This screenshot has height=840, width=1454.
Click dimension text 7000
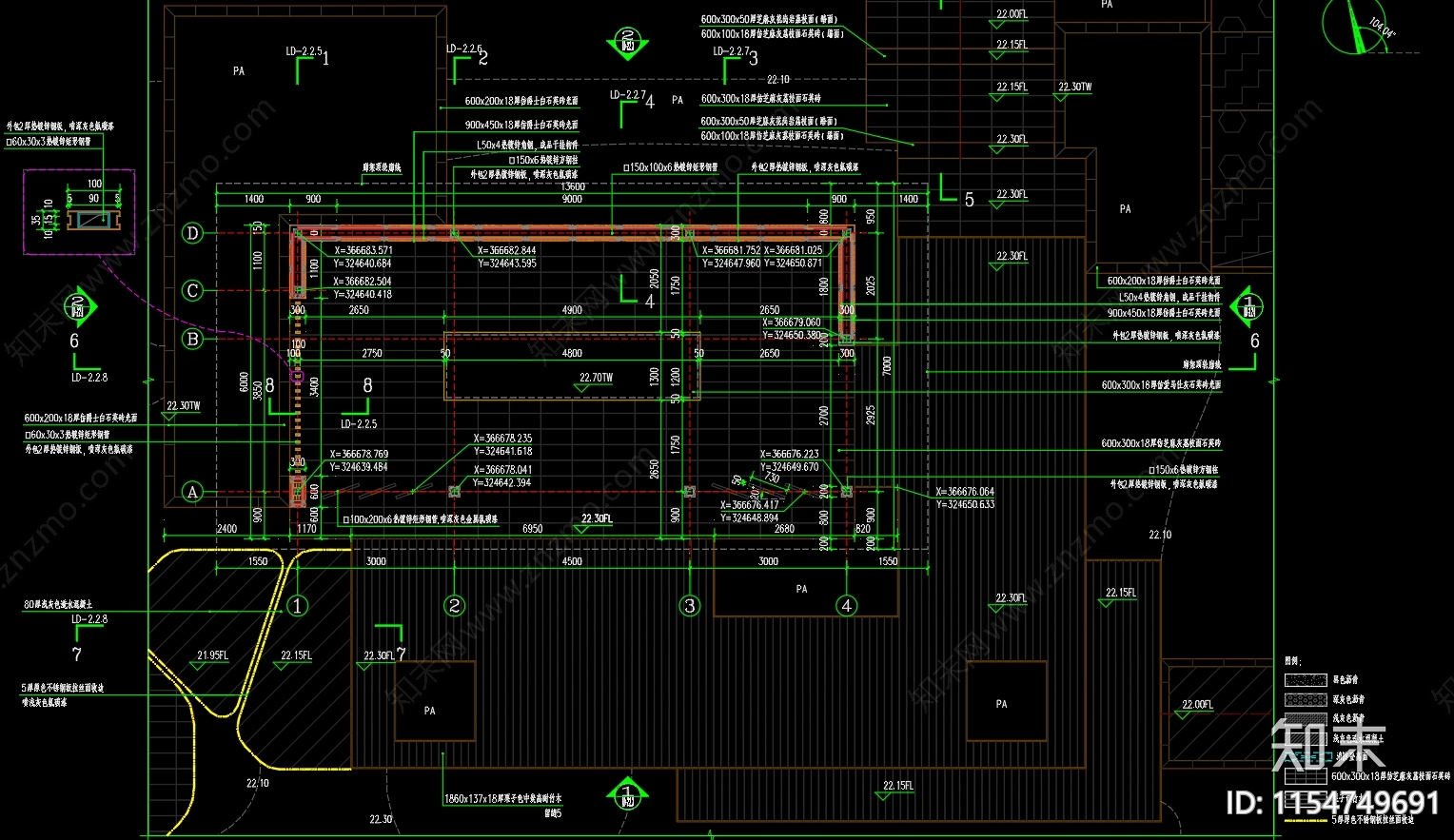887,365
